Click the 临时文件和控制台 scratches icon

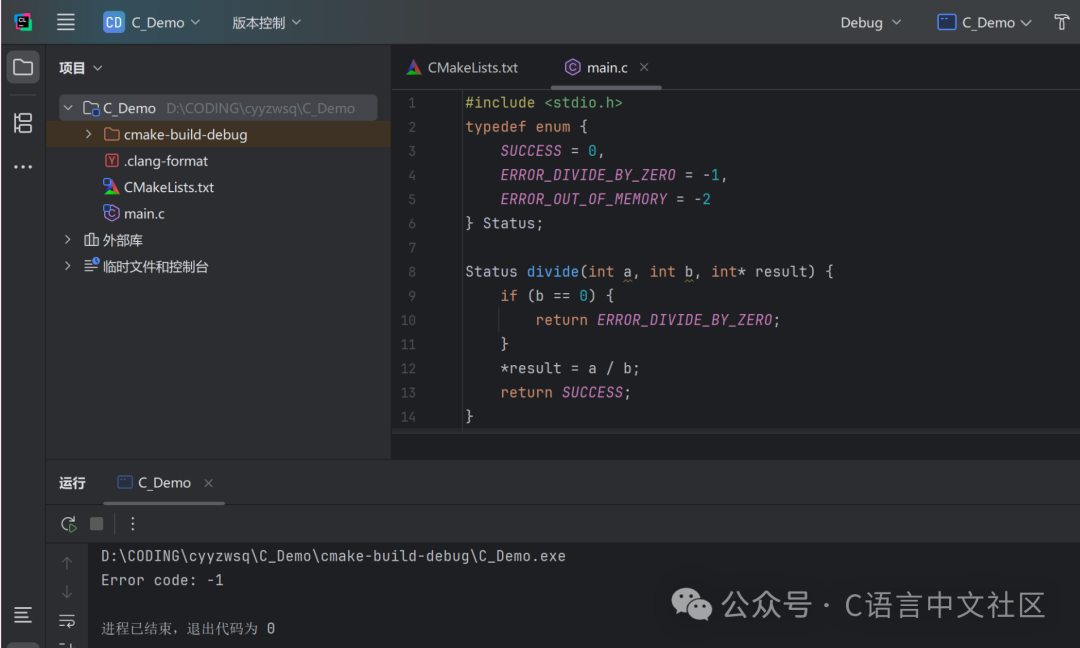(92, 265)
